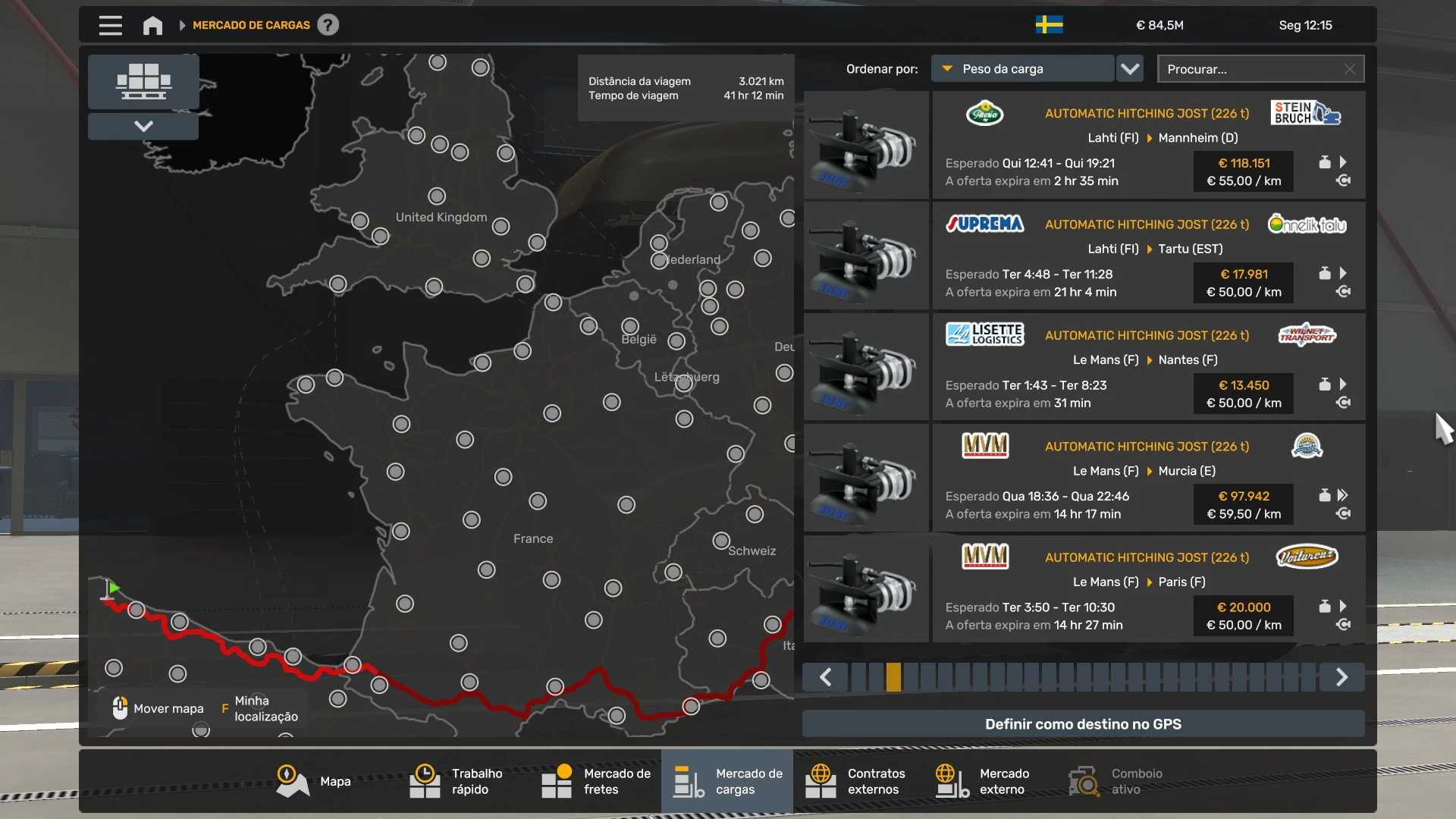Click the cargo pallet stack icon
This screenshot has height=819, width=1456.
pos(143,81)
